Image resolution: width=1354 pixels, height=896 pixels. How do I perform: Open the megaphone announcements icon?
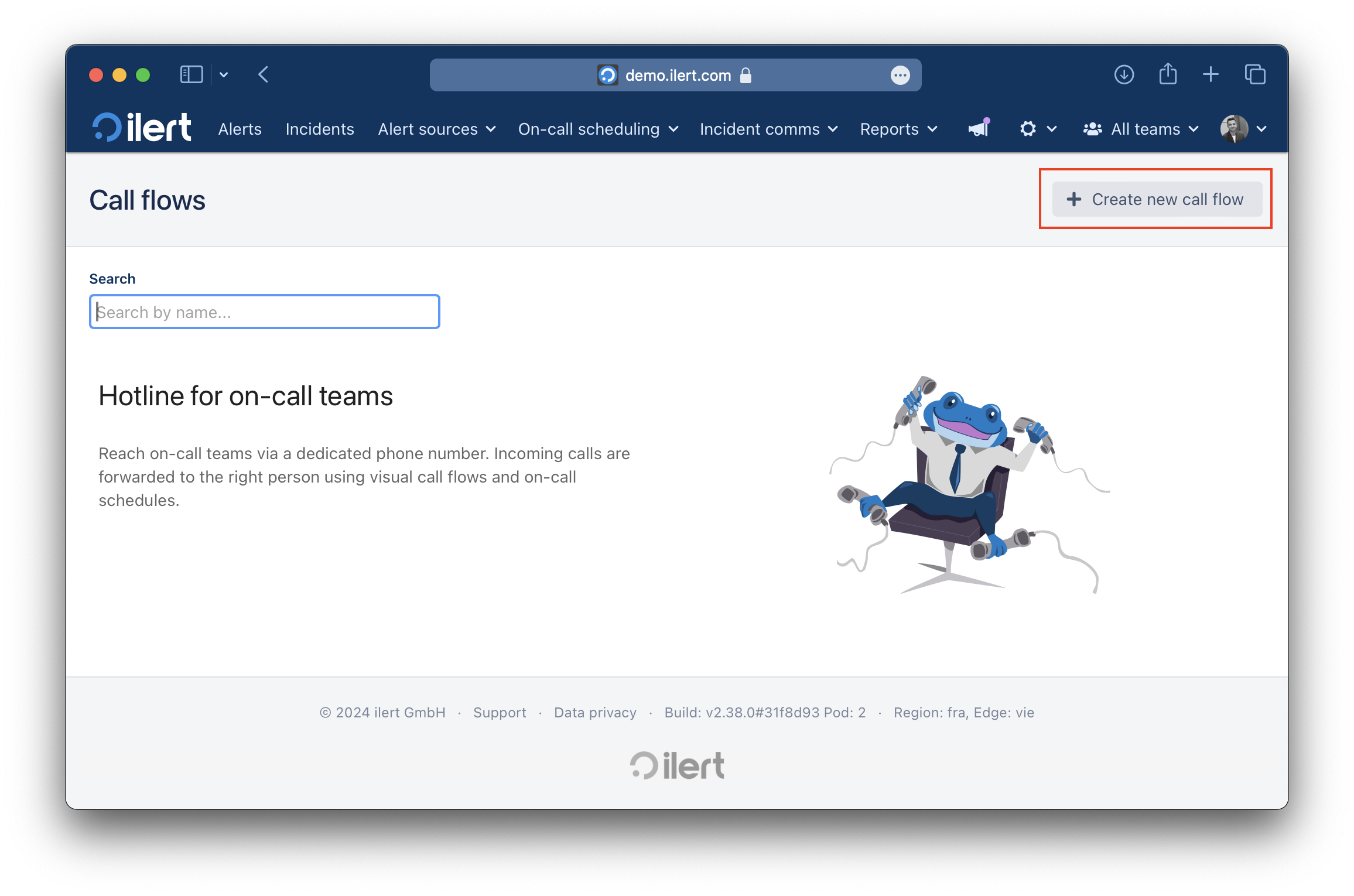point(979,128)
